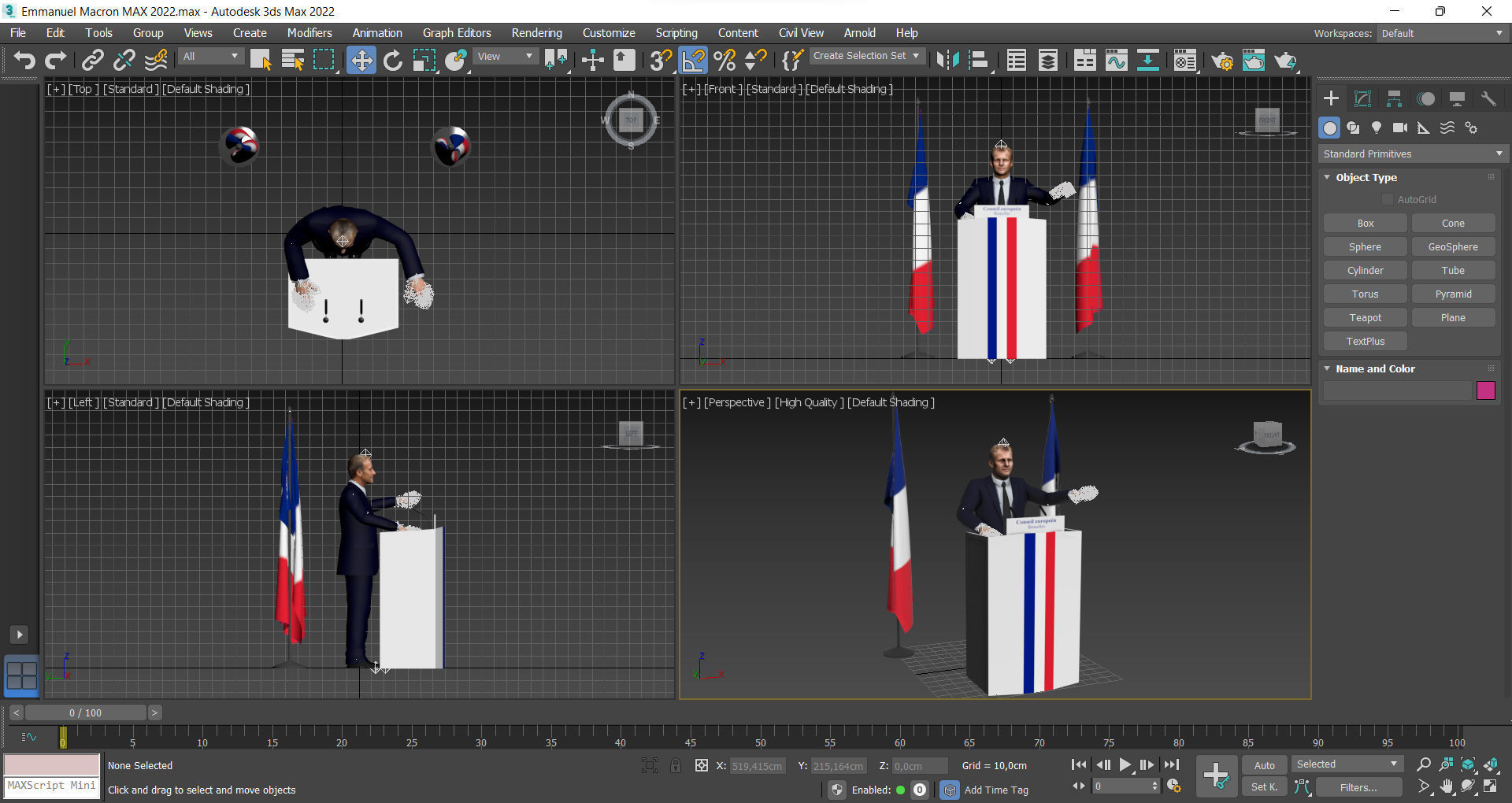Select the Lights category icon
1512x803 pixels.
click(1377, 128)
